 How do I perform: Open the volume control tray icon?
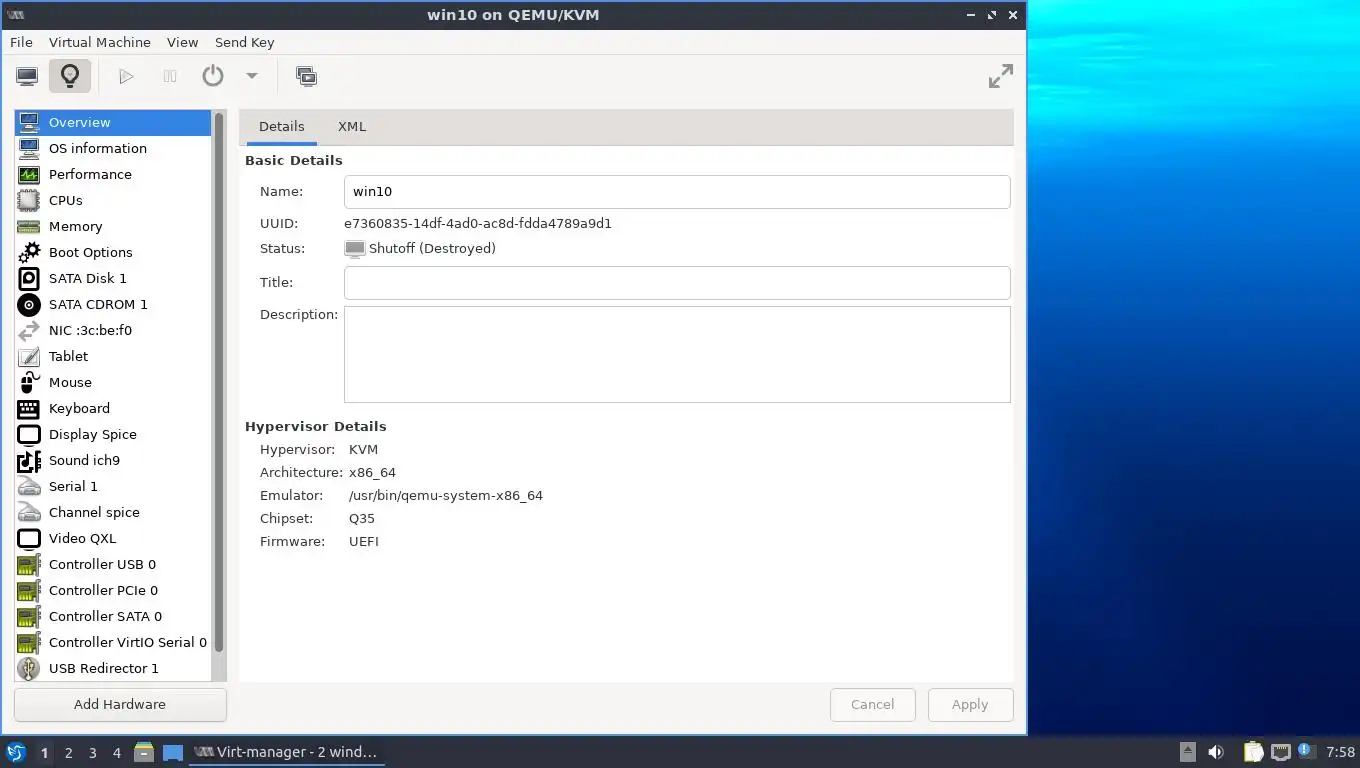1216,752
